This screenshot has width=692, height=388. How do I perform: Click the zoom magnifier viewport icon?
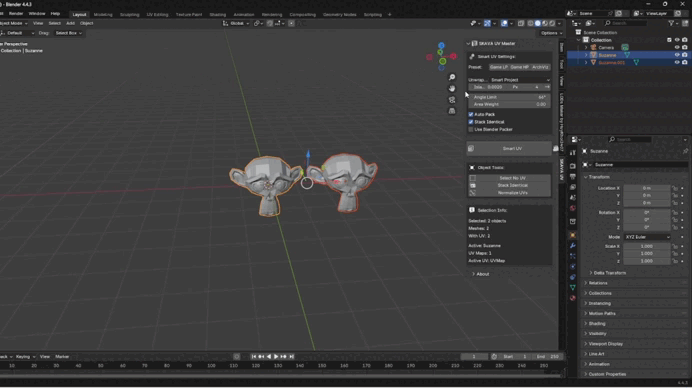click(x=452, y=77)
